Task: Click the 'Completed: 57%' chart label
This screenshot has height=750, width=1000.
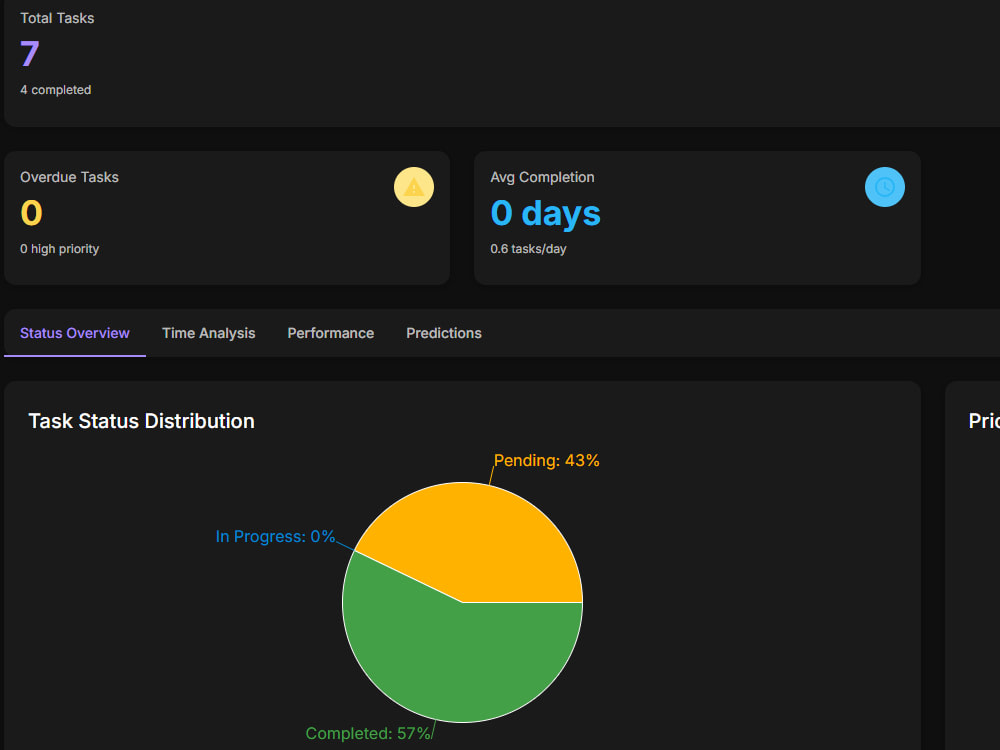Action: [368, 733]
